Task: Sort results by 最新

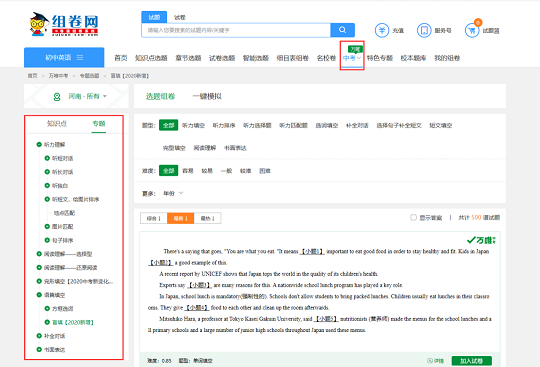Action: (x=180, y=218)
